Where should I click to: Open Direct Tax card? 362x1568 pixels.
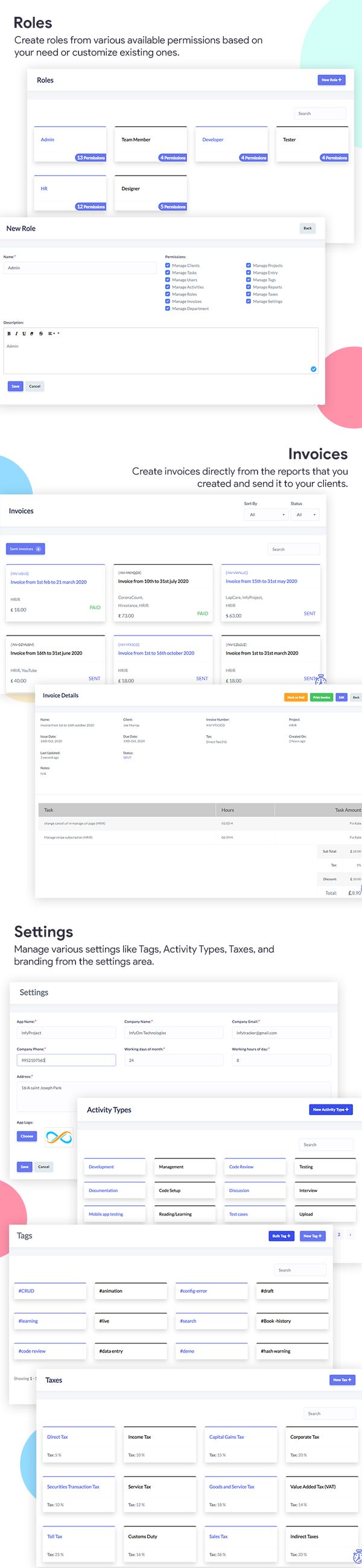pyautogui.click(x=79, y=1444)
